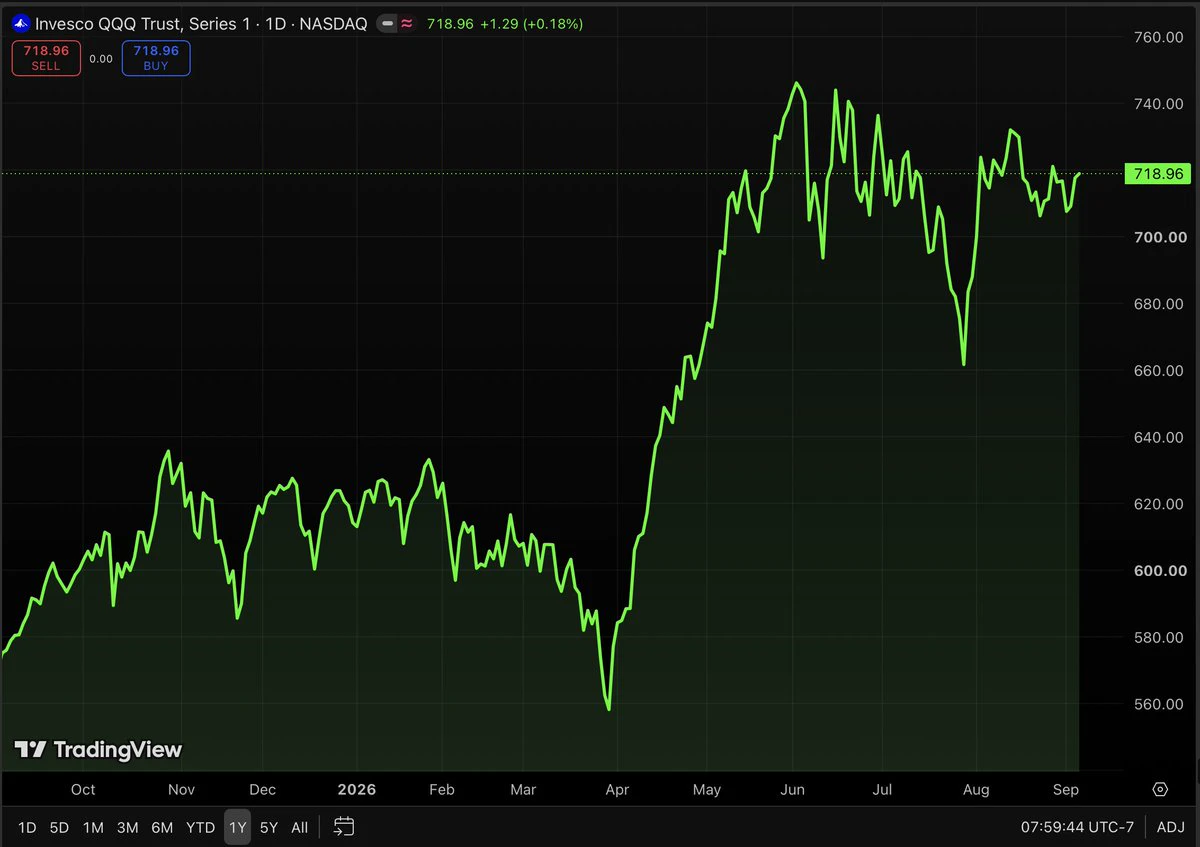
Task: Click the Jun label on time axis
Action: 792,789
